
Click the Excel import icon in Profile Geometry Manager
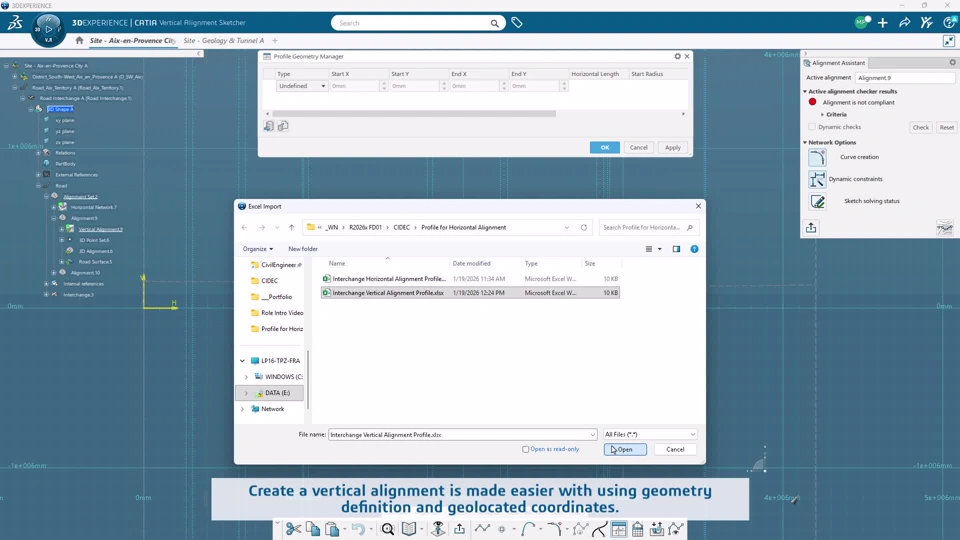pos(269,126)
